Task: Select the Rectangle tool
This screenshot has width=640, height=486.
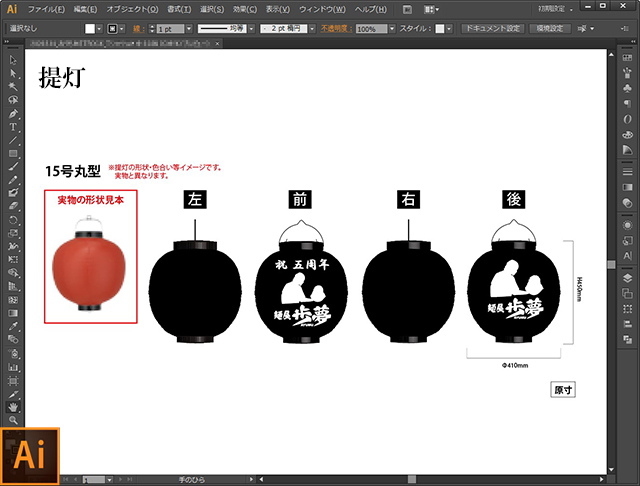Action: tap(13, 153)
